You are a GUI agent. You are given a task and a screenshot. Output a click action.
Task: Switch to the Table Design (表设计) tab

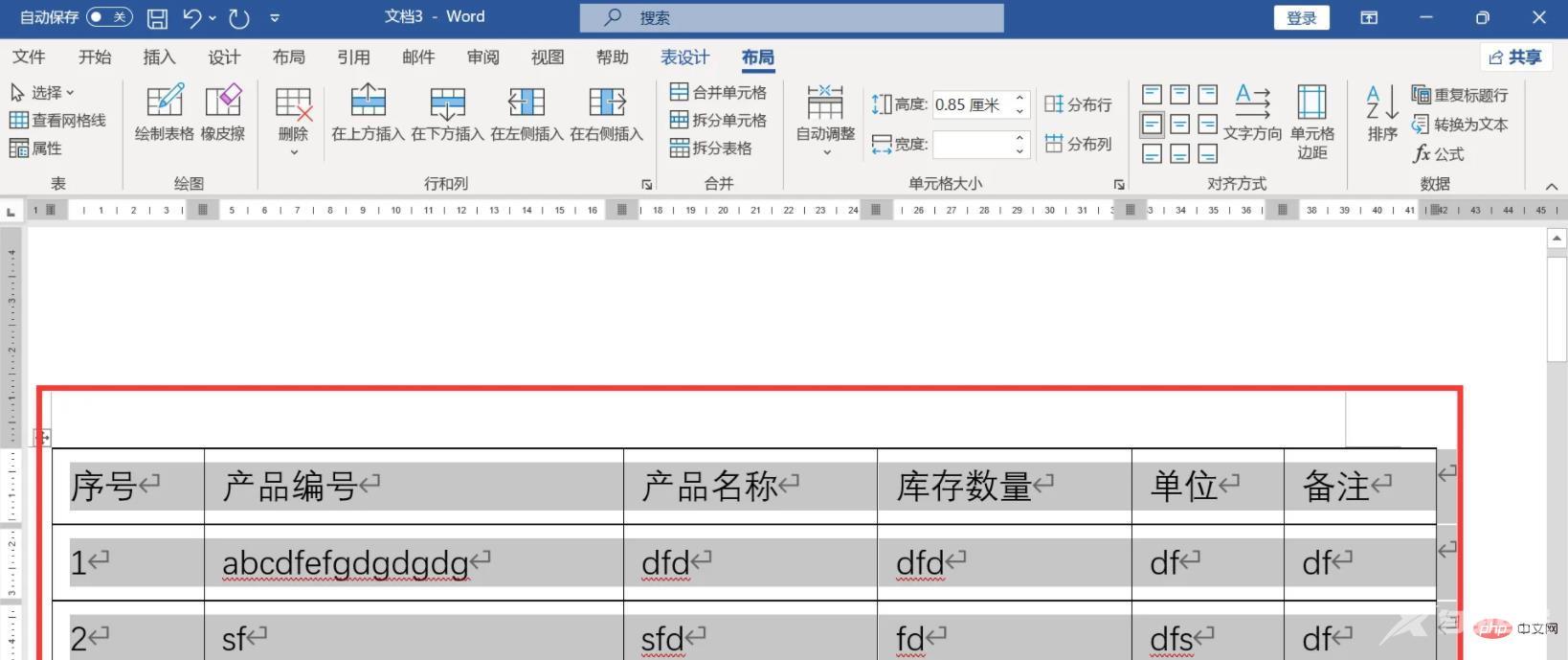684,57
